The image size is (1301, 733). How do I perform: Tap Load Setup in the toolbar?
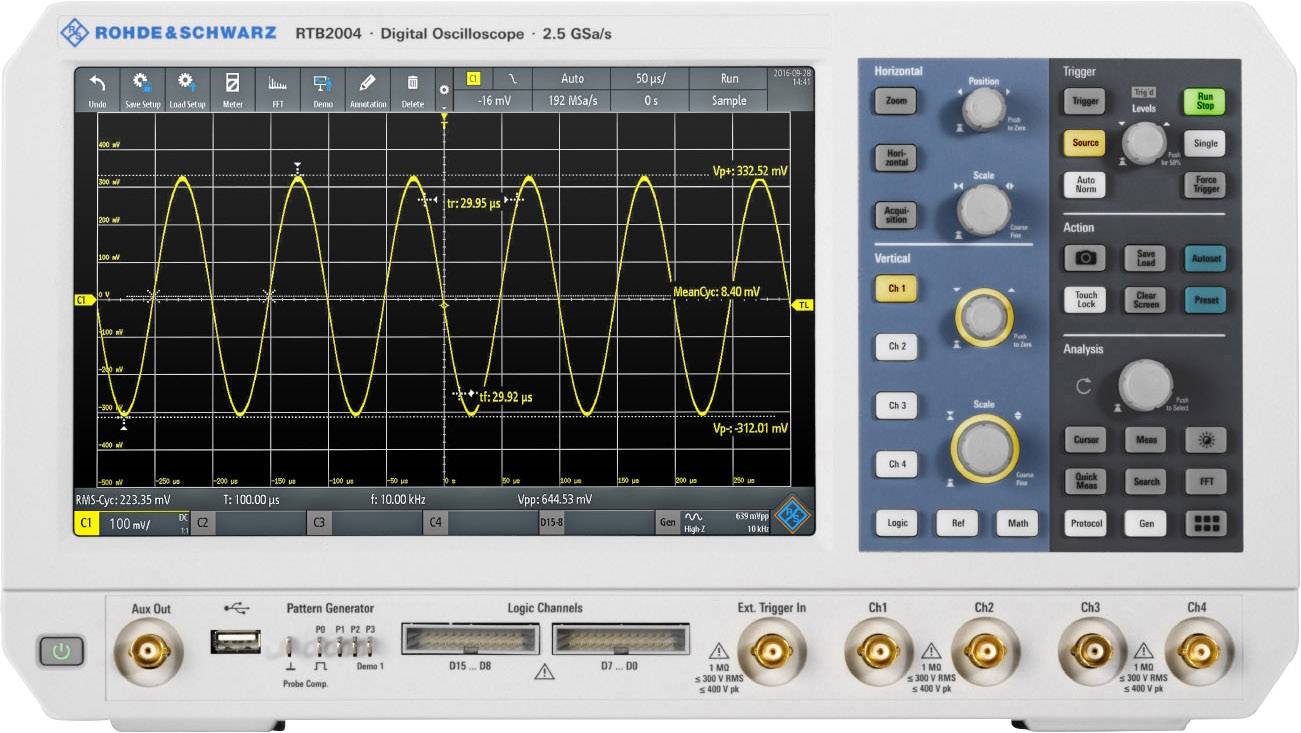tap(187, 85)
